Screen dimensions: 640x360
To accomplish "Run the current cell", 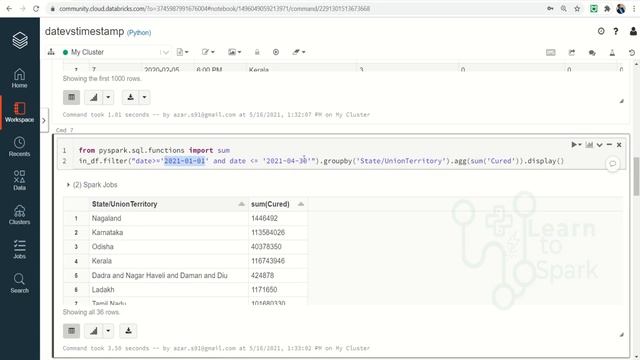I will [576, 144].
